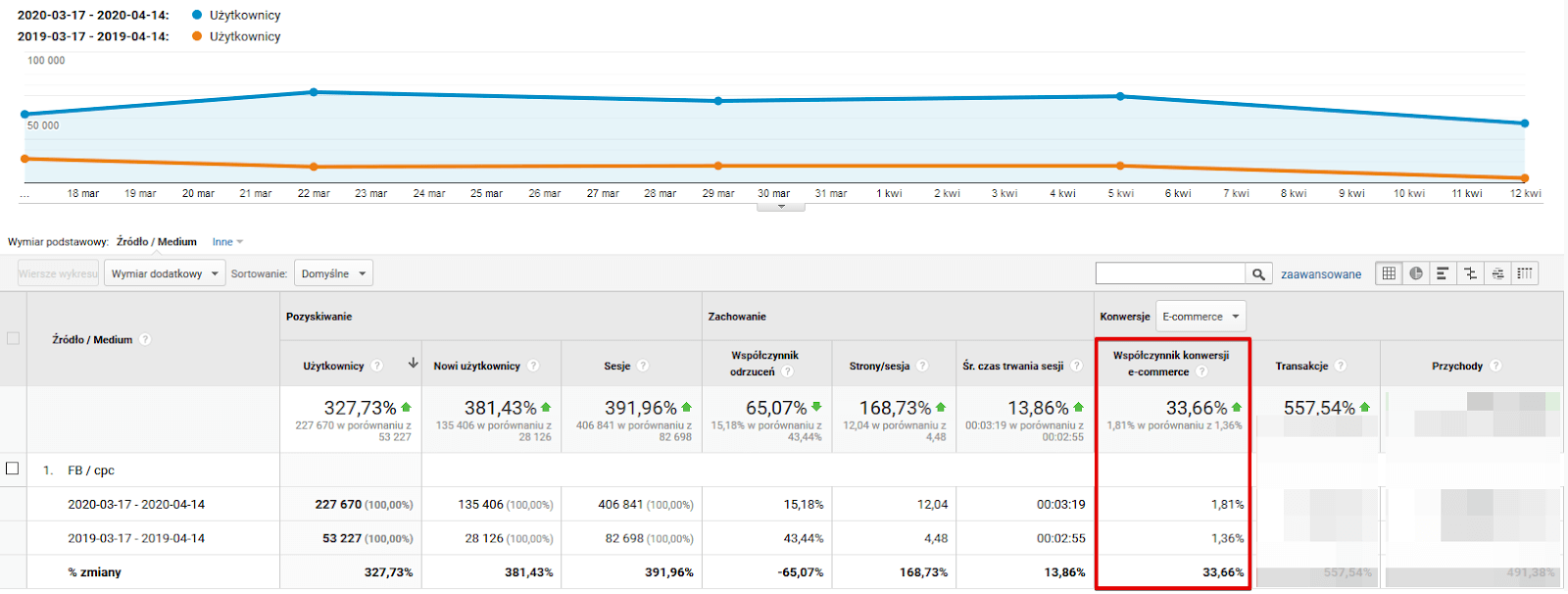Switch to the pie chart percentage view
This screenshot has height=594, width=1568.
coord(1416,273)
